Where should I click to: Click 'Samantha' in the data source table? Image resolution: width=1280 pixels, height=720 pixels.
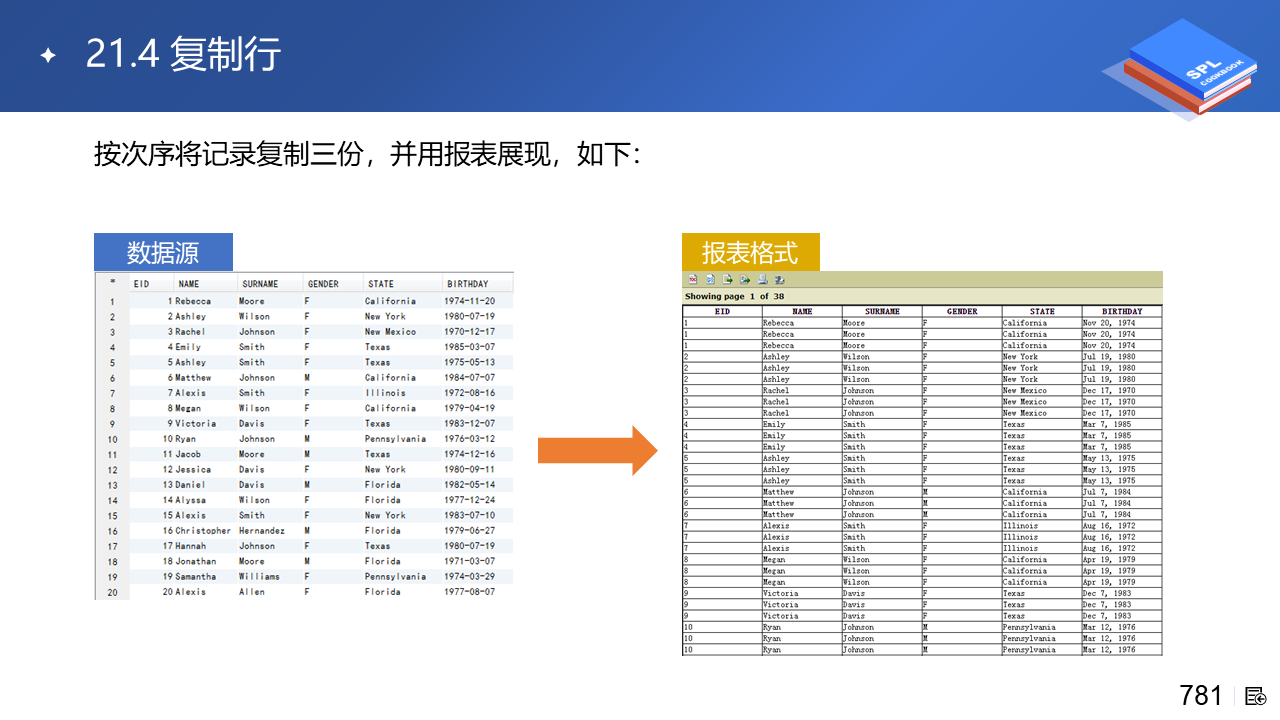(x=196, y=577)
